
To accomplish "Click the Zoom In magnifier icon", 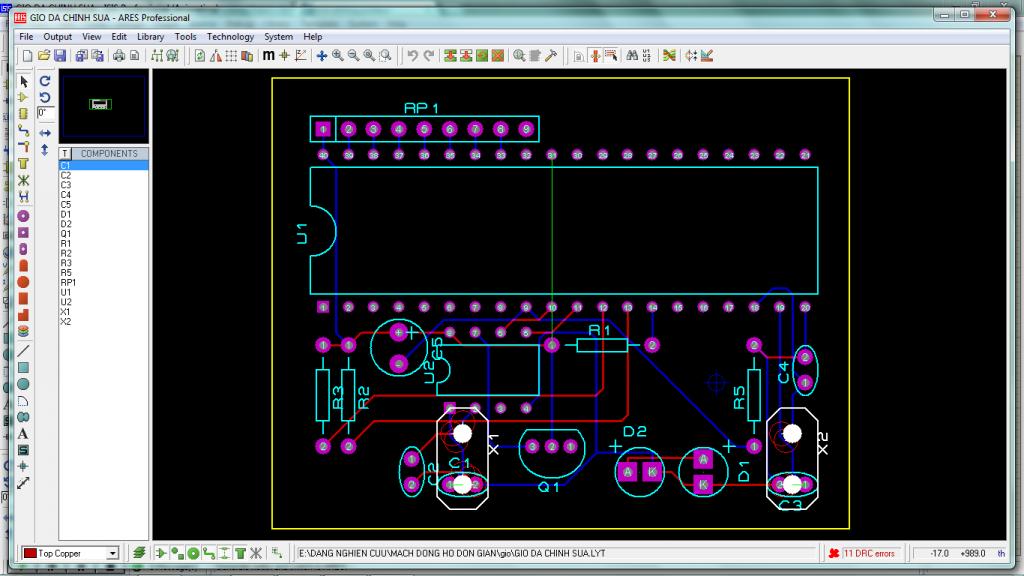I will pos(338,55).
